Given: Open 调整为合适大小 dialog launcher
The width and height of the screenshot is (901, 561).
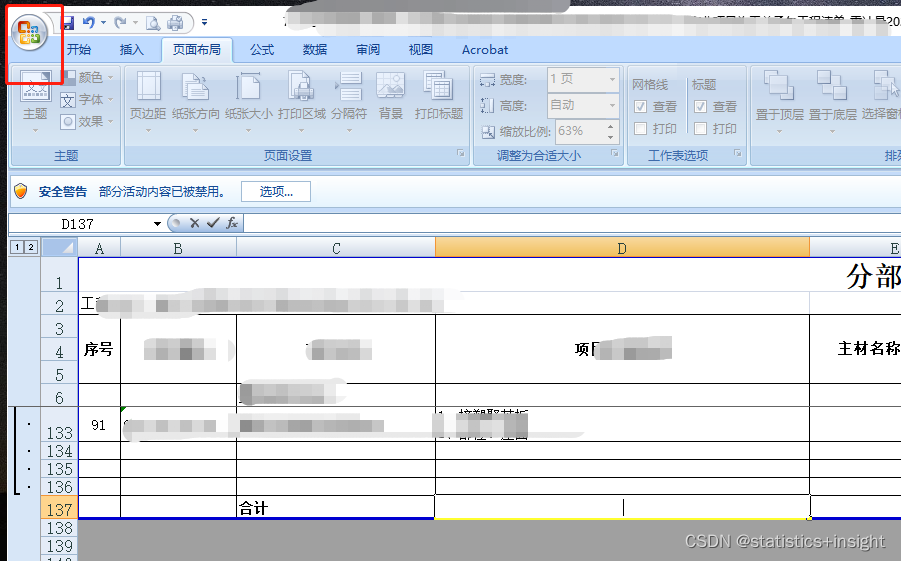Looking at the screenshot, I should pos(615,153).
